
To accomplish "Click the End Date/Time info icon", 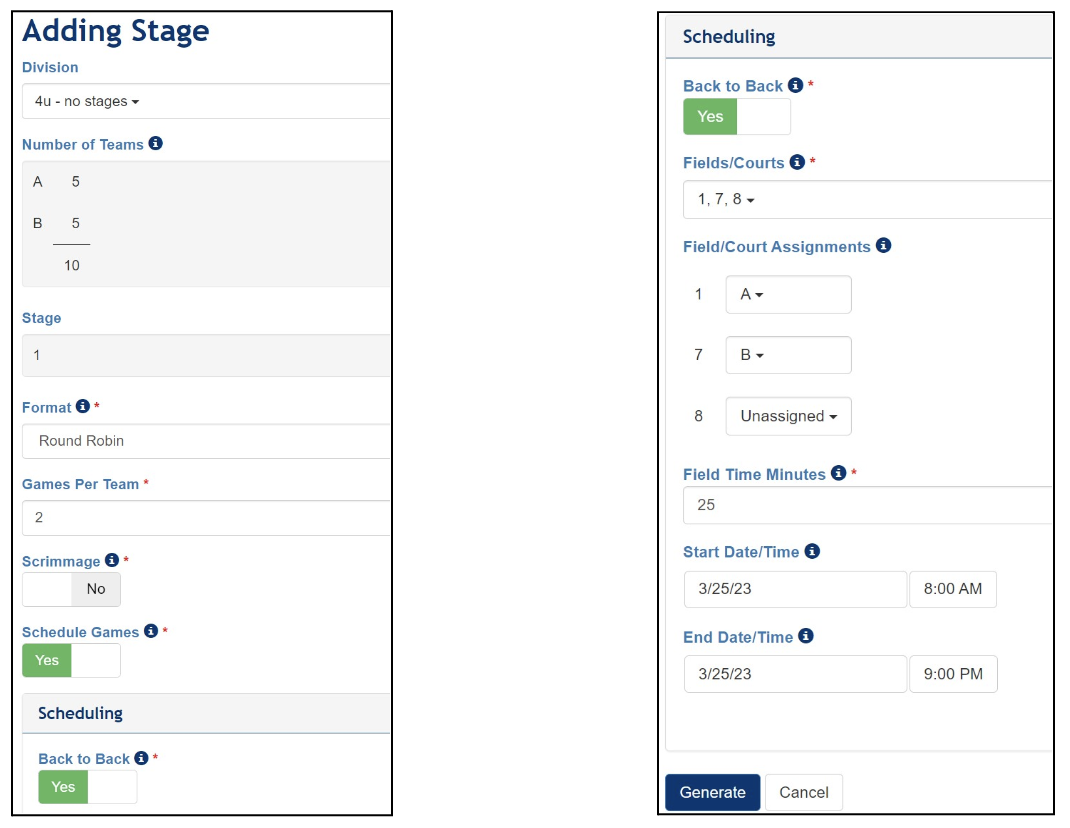I will [x=806, y=636].
